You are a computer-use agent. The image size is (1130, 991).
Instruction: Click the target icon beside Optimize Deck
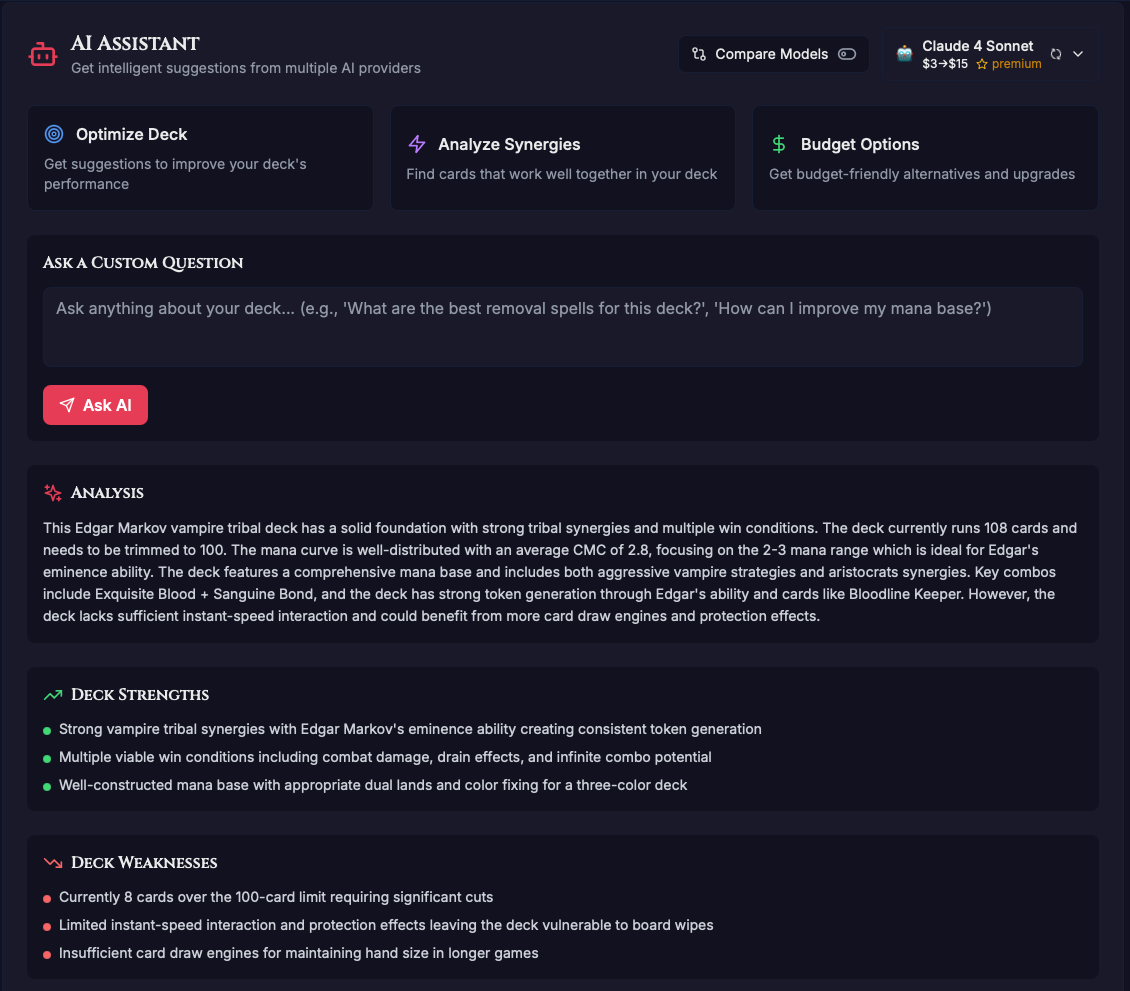point(54,134)
